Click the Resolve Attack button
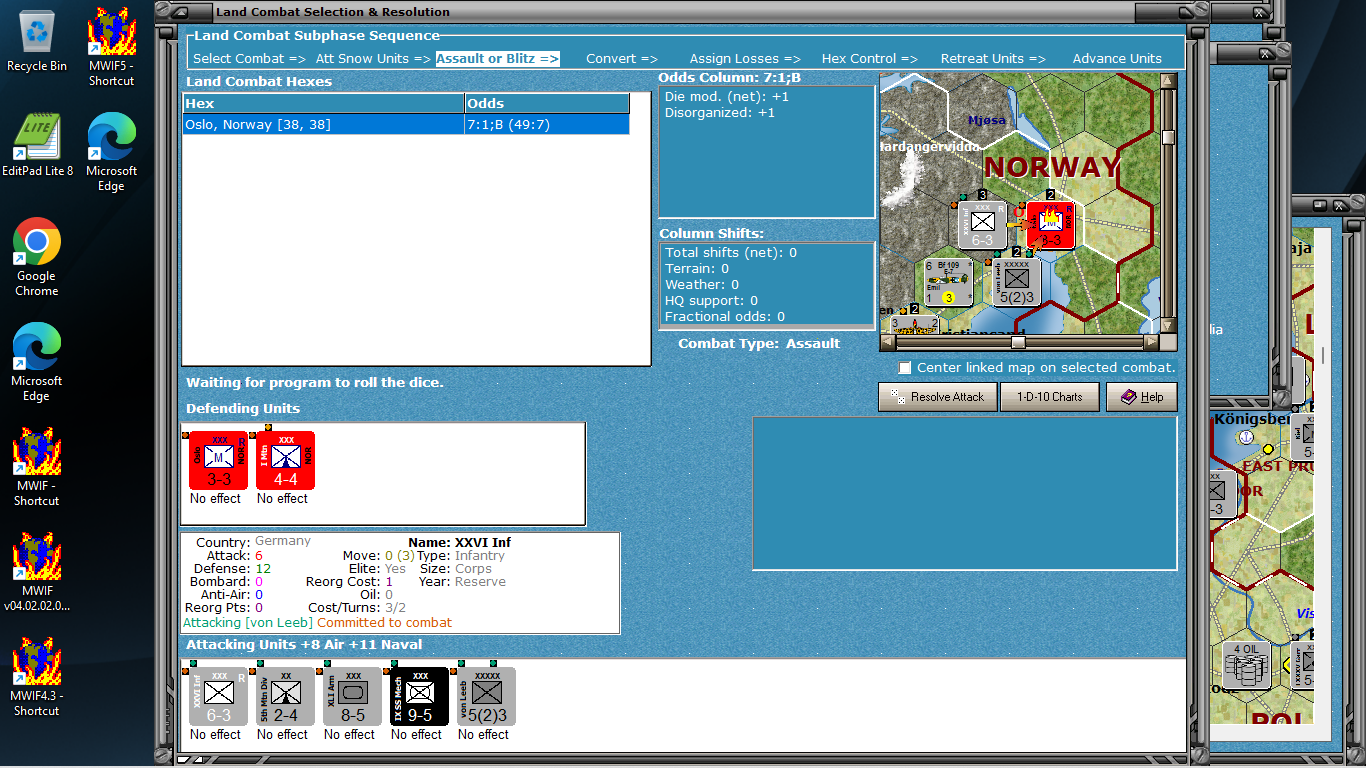Screen dimensions: 1366x768 938,397
